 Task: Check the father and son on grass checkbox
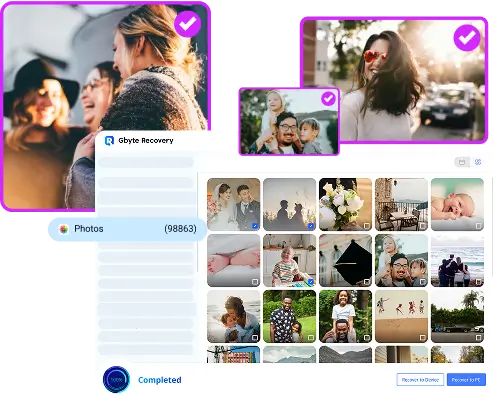(311, 338)
